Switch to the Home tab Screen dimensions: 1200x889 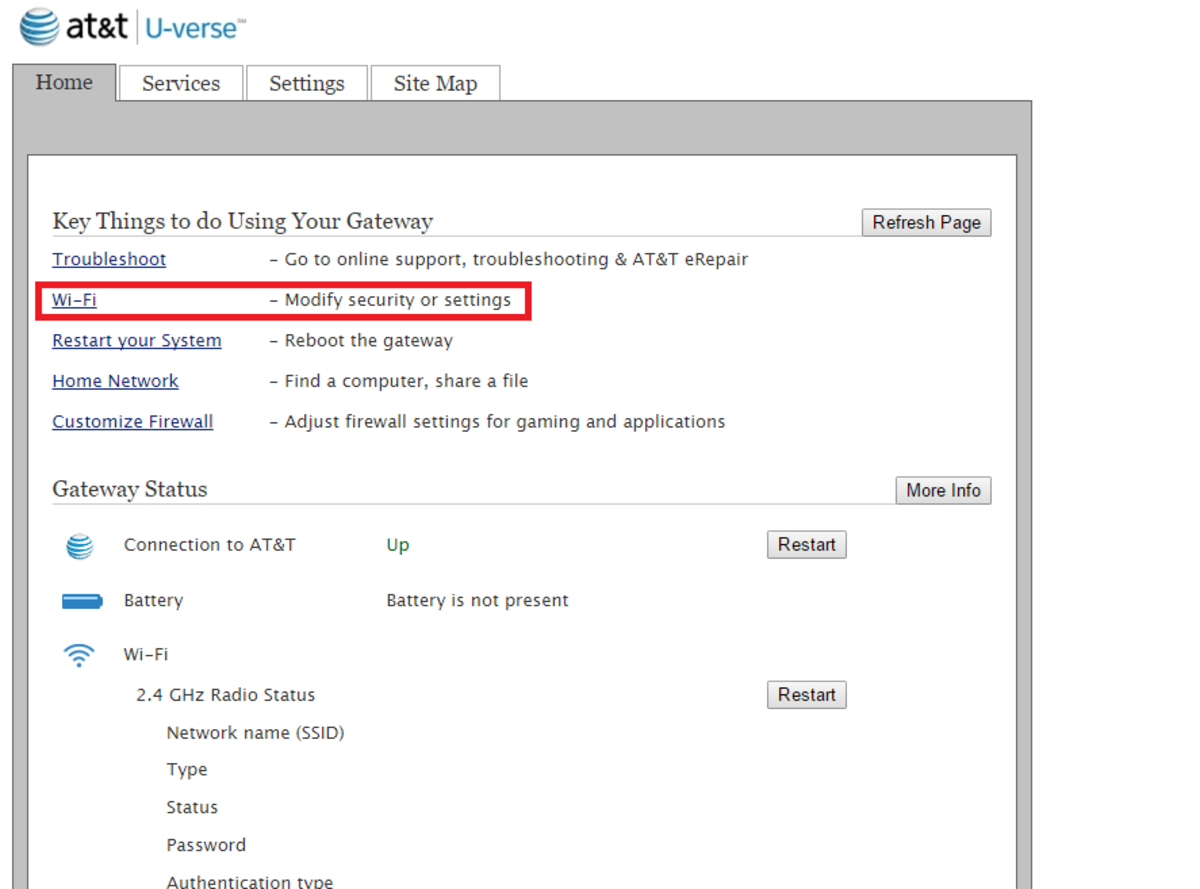tap(64, 82)
